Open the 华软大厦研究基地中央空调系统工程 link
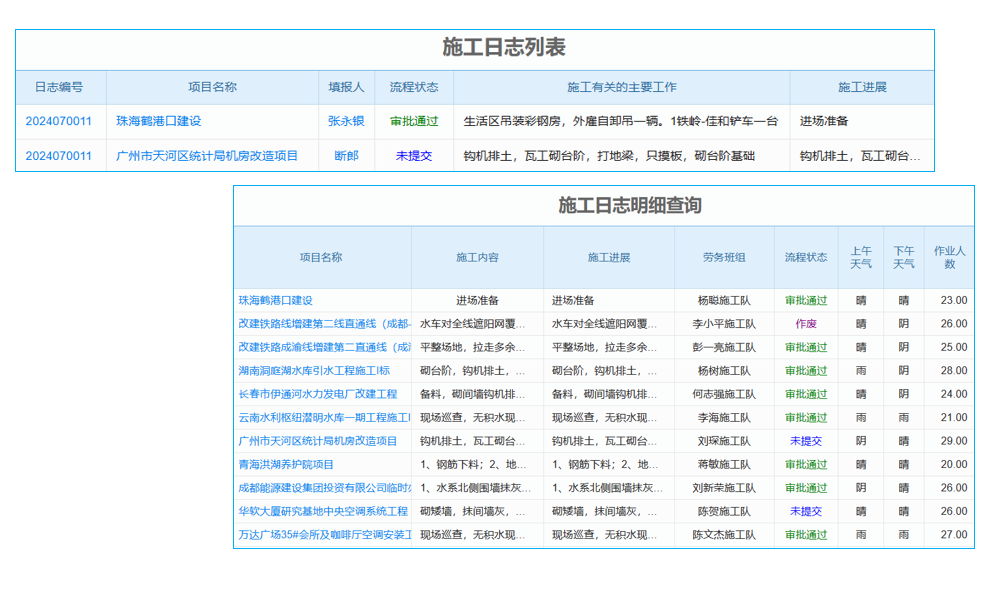1000x600 pixels. [x=320, y=513]
